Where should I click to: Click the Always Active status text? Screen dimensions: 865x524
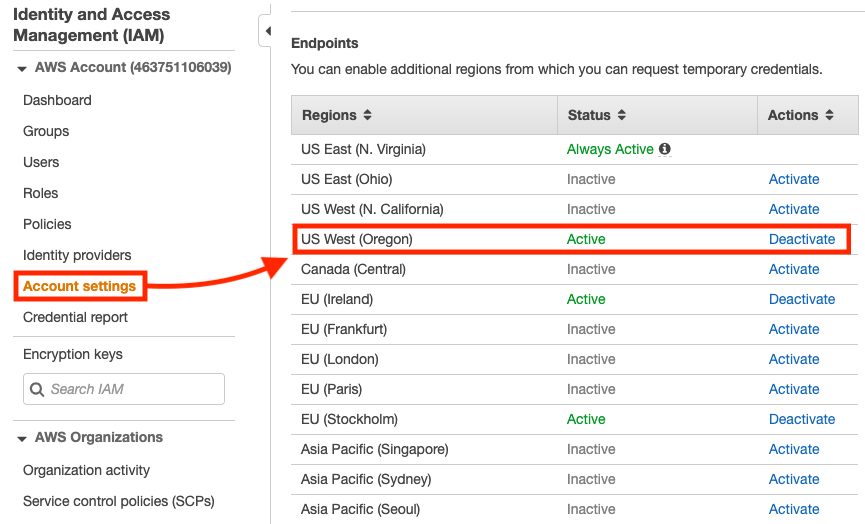pos(610,149)
